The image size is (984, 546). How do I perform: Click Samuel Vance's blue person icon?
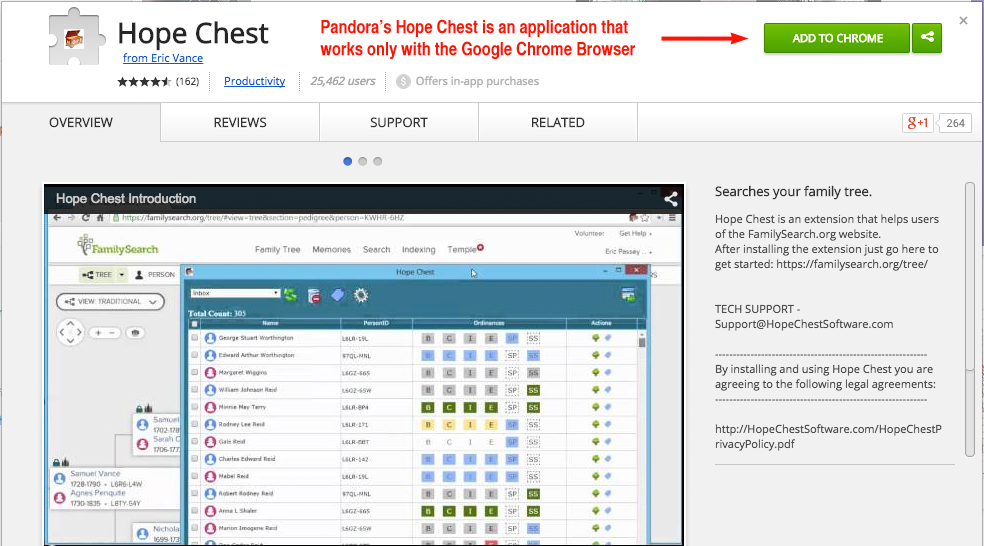pos(60,479)
